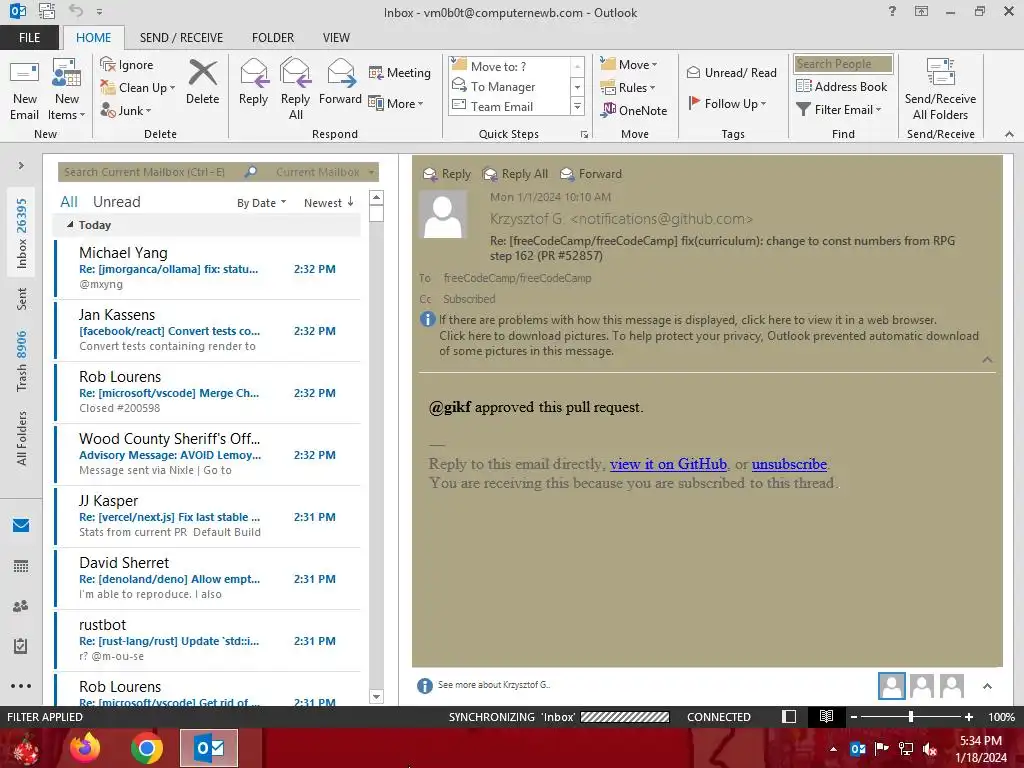Viewport: 1024px width, 768px height.
Task: Open the Clean Up dropdown
Action: (x=138, y=88)
